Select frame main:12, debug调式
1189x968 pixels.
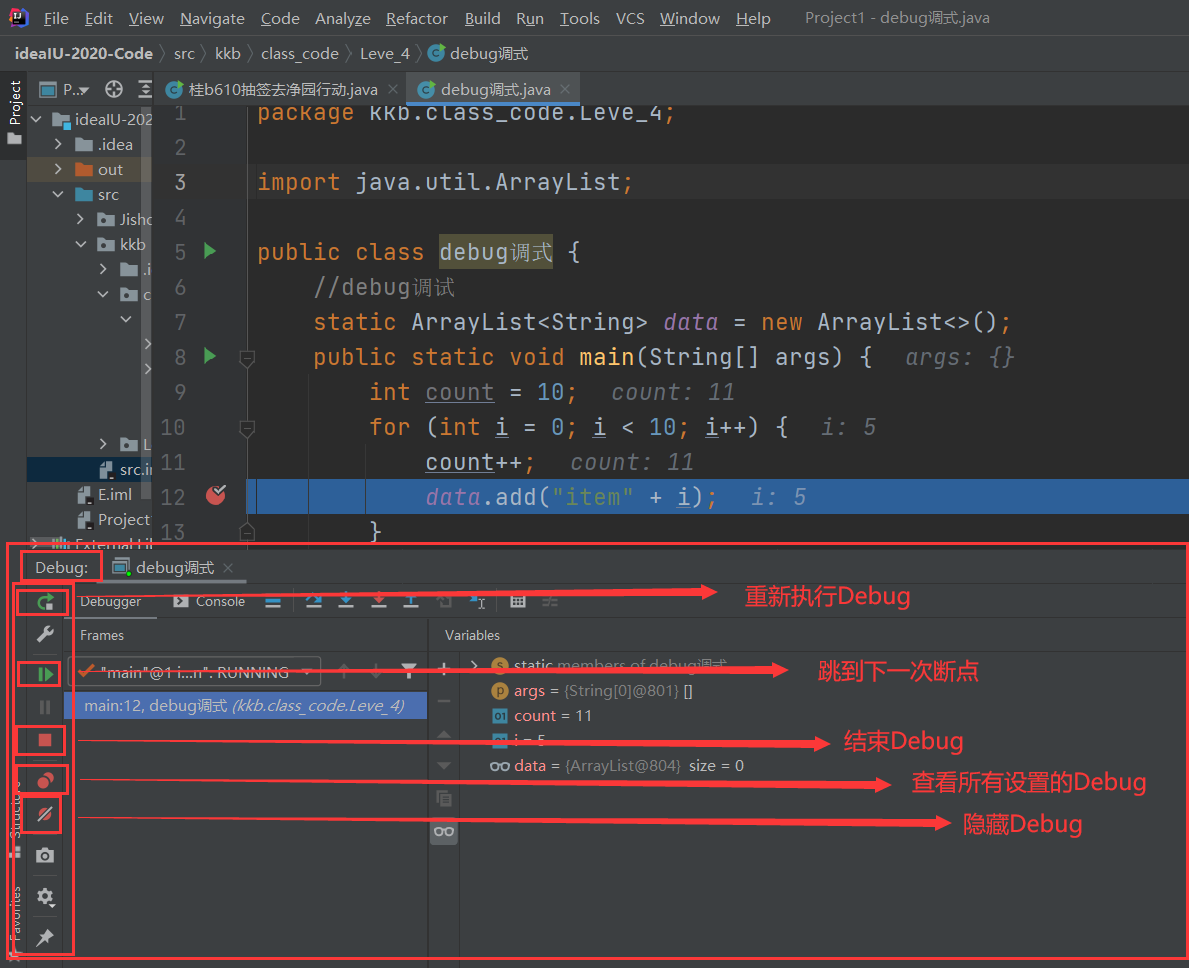pos(246,706)
